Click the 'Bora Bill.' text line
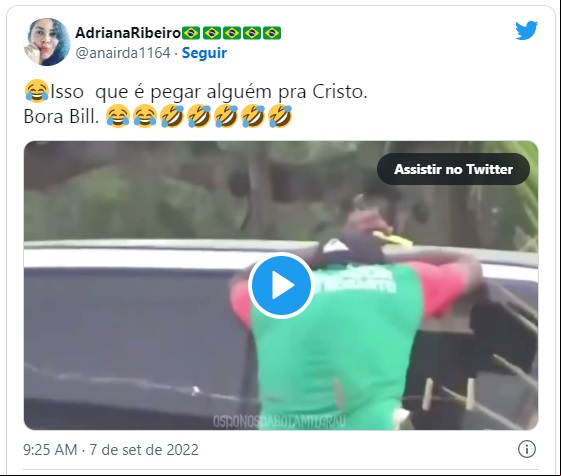The height and width of the screenshot is (476, 561). pos(61,116)
